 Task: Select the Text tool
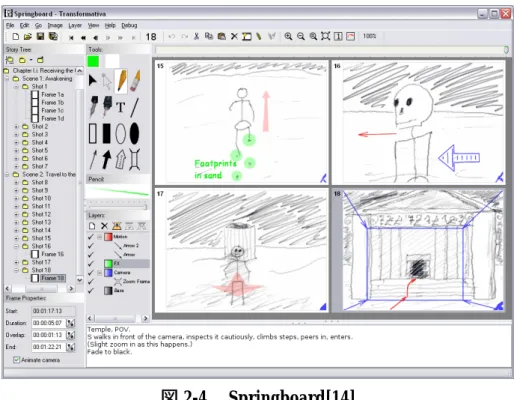(x=120, y=107)
